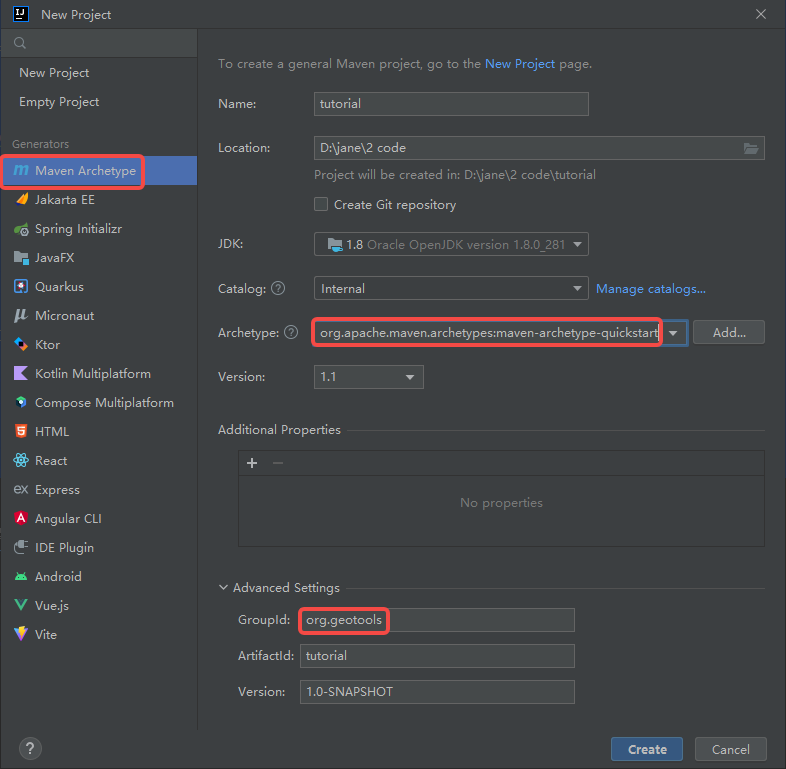Open the help button at bottom left
This screenshot has width=786, height=769.
click(x=30, y=749)
